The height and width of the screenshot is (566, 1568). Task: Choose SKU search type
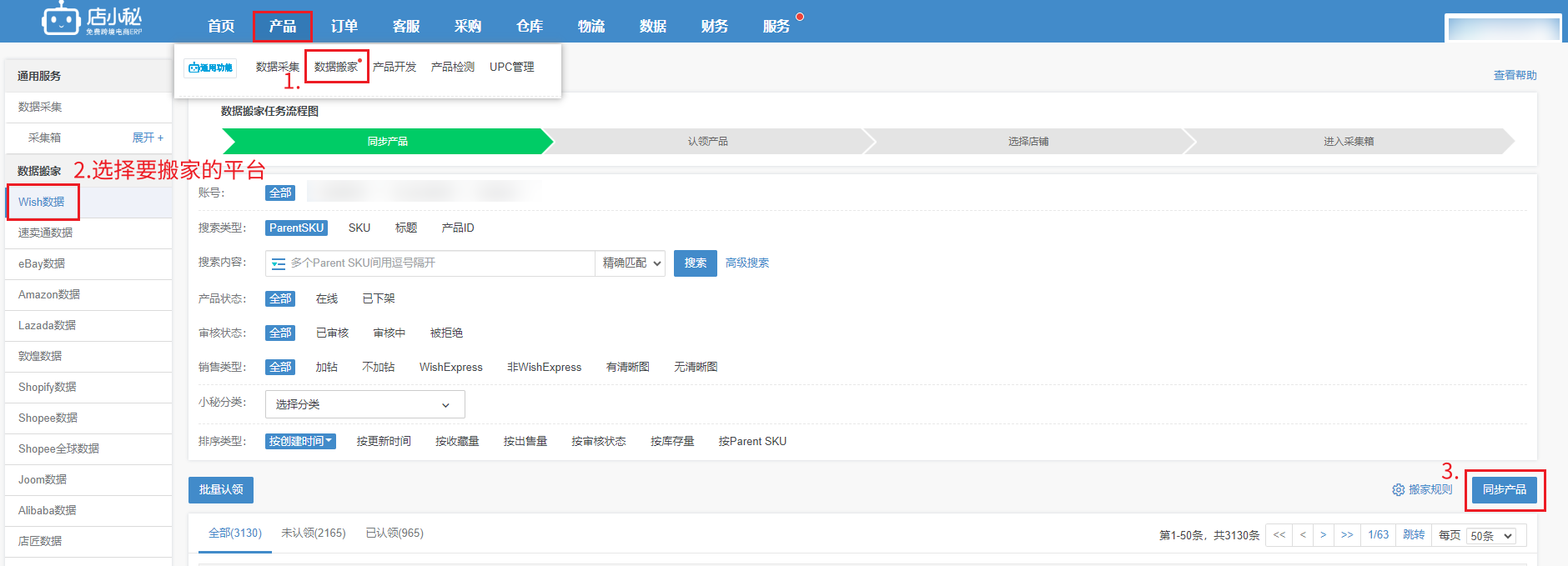pos(359,228)
